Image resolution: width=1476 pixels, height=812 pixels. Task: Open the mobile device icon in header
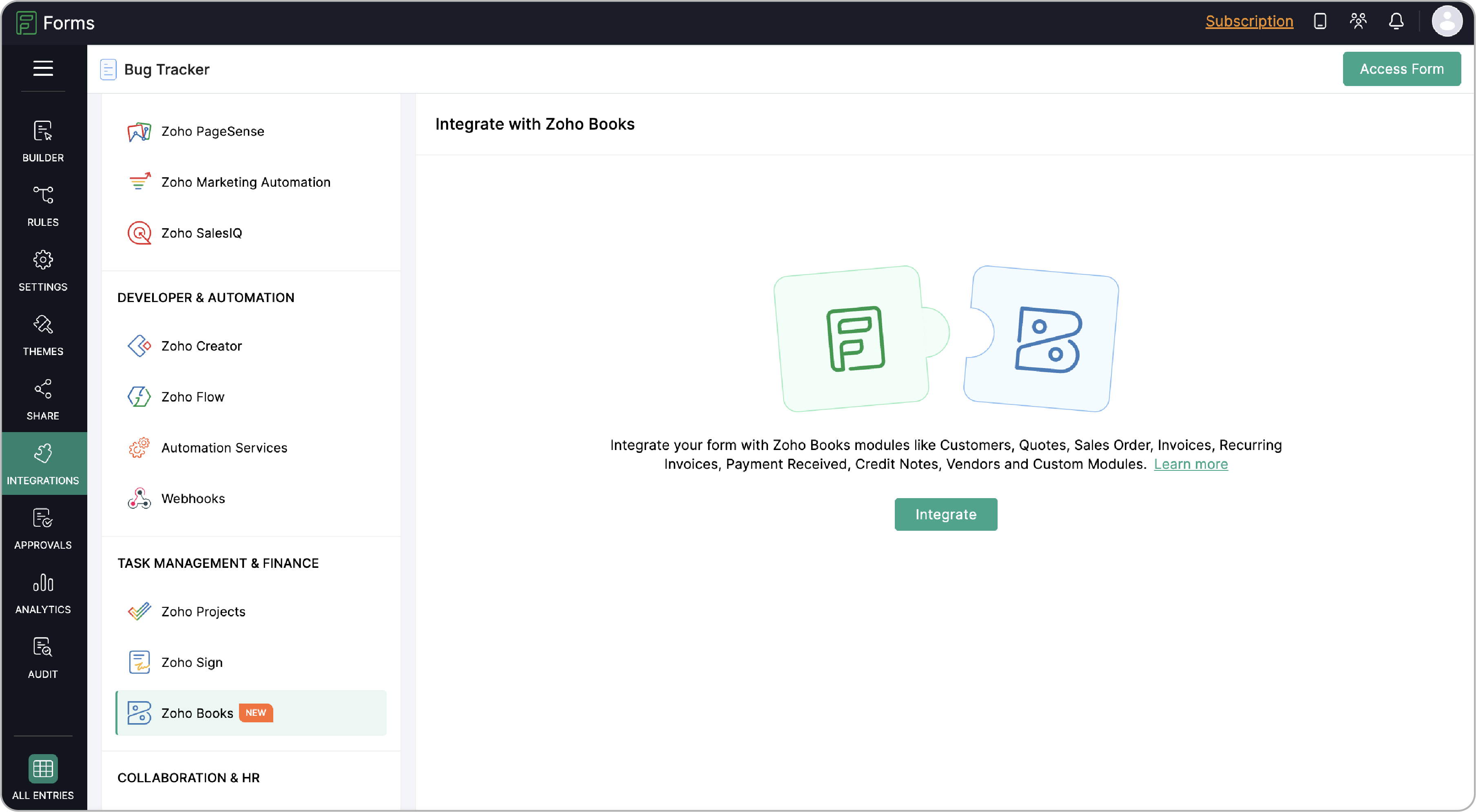1319,22
